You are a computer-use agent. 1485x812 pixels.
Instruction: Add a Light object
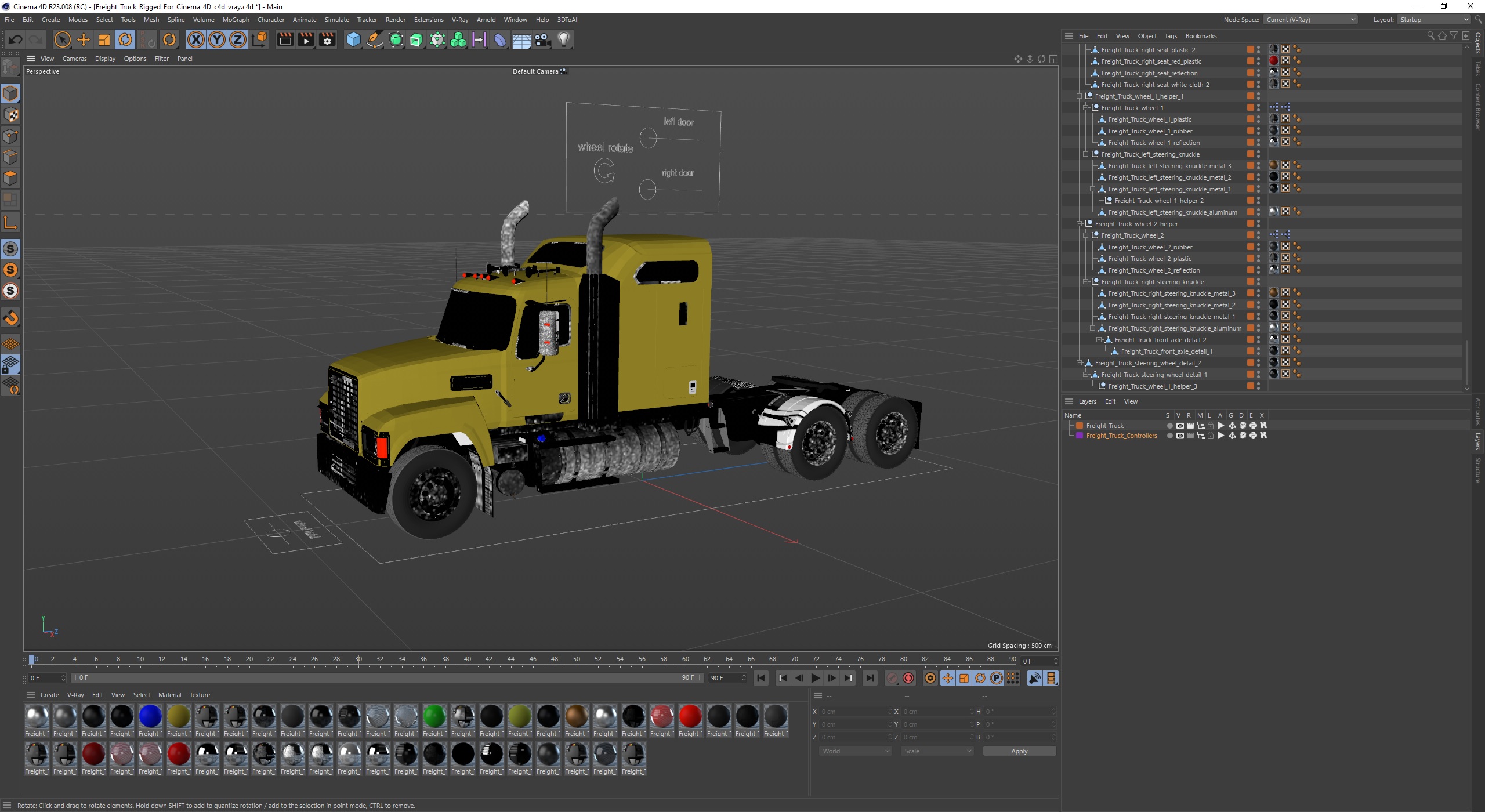click(564, 39)
